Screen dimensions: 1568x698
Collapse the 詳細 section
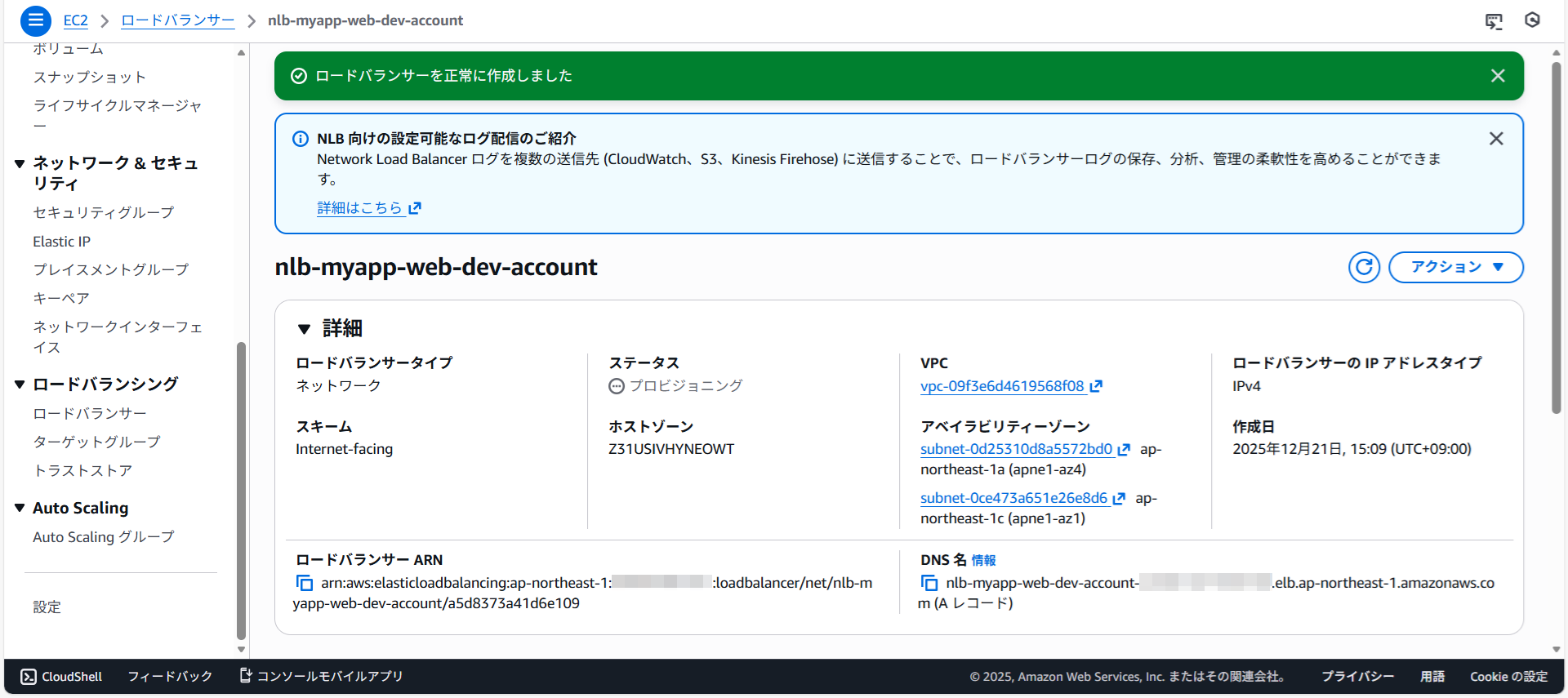305,329
